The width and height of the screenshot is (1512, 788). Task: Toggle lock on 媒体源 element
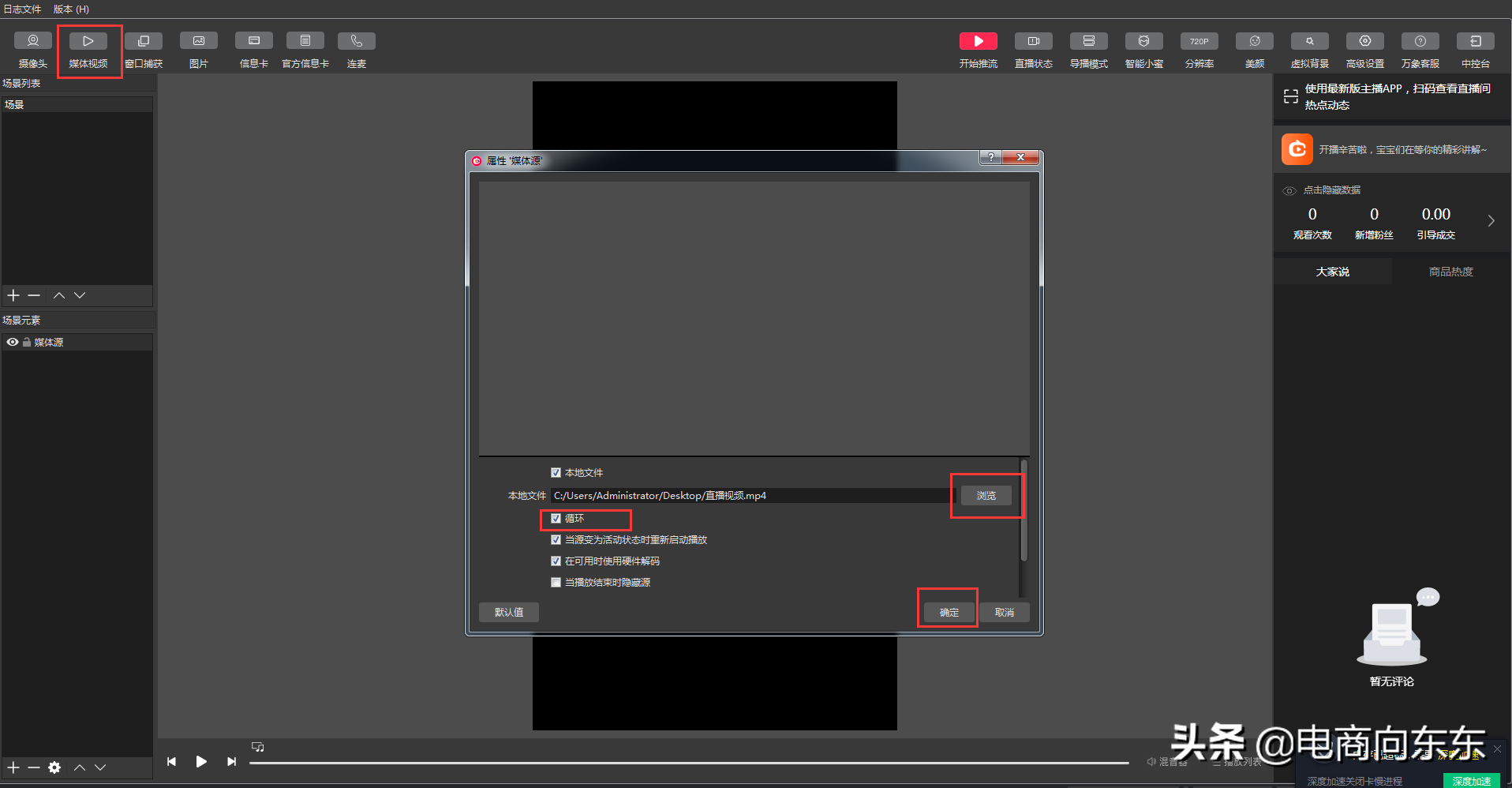[27, 342]
